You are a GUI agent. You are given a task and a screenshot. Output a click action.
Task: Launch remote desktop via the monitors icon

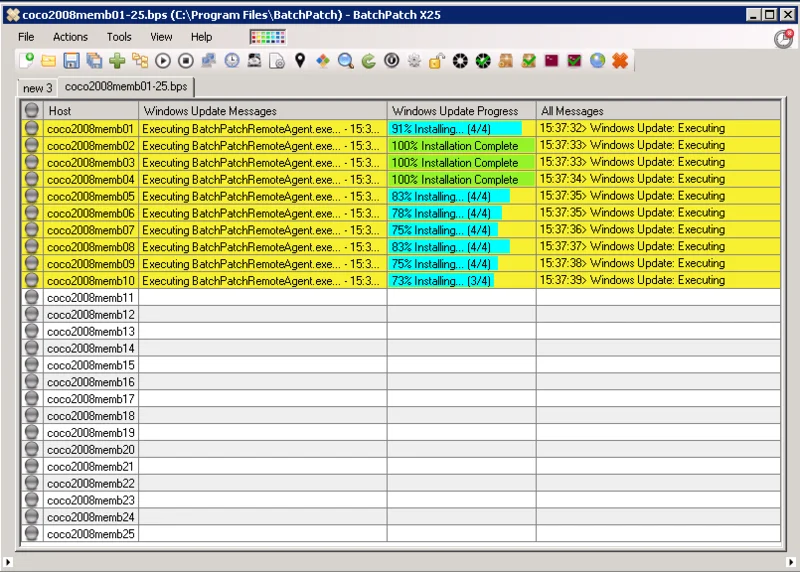pos(208,61)
